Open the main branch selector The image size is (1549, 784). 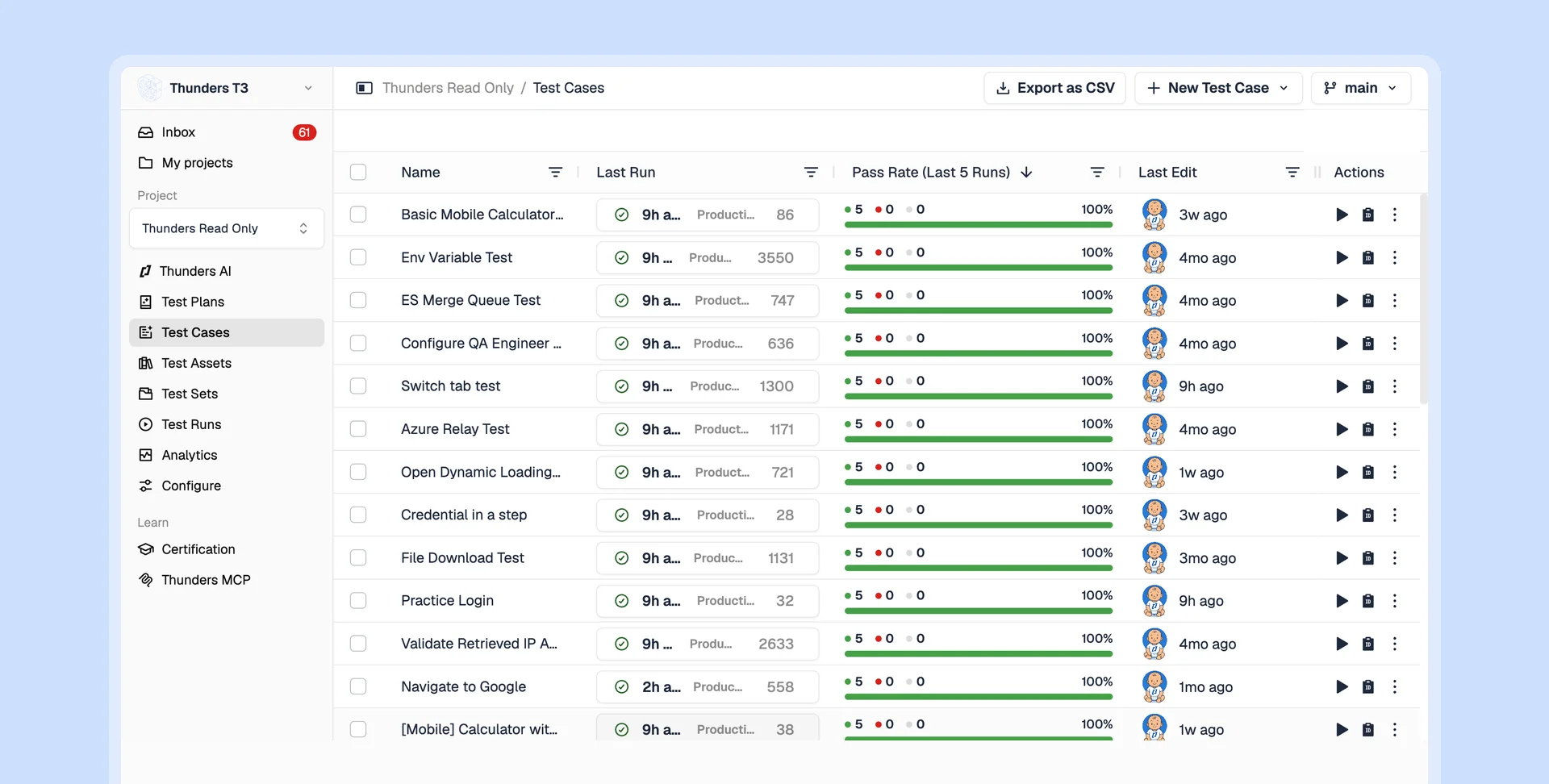[1361, 88]
